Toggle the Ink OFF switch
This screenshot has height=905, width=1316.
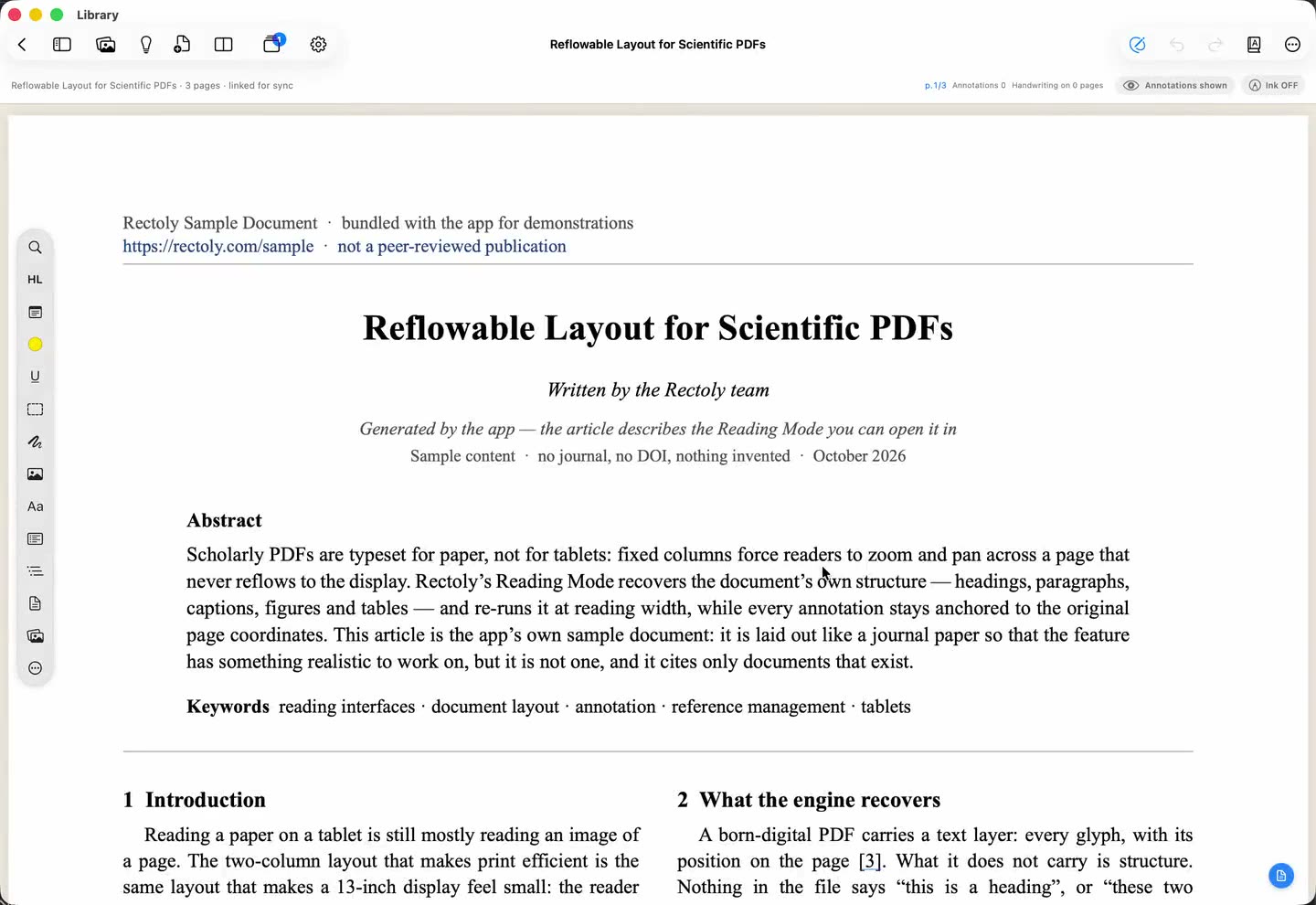1273,85
